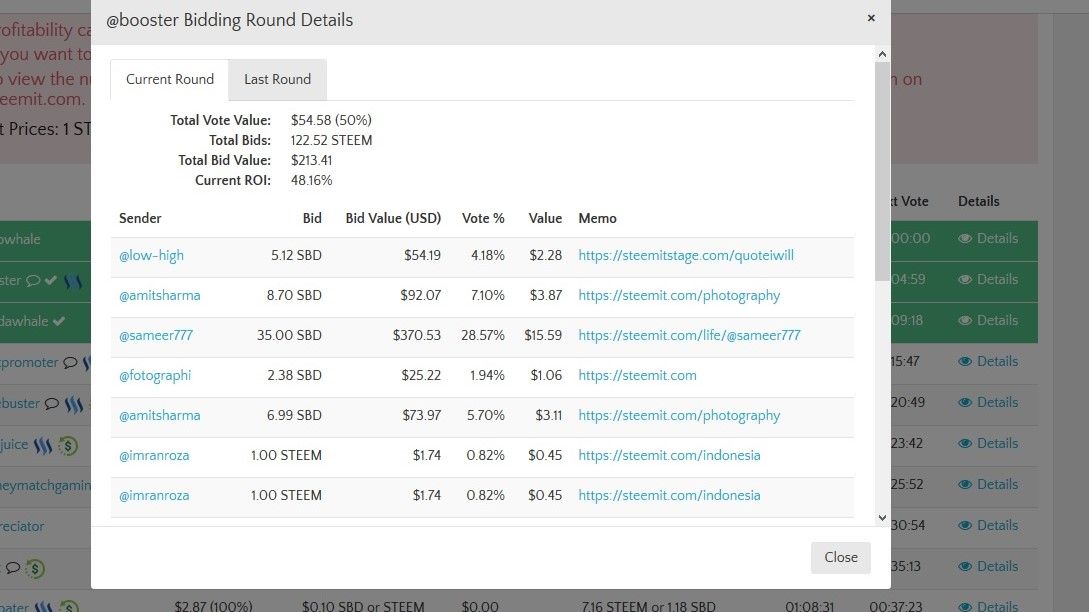The image size is (1089, 612).
Task: Click the Total Bids value '122.52 STEEM'
Action: tap(331, 140)
